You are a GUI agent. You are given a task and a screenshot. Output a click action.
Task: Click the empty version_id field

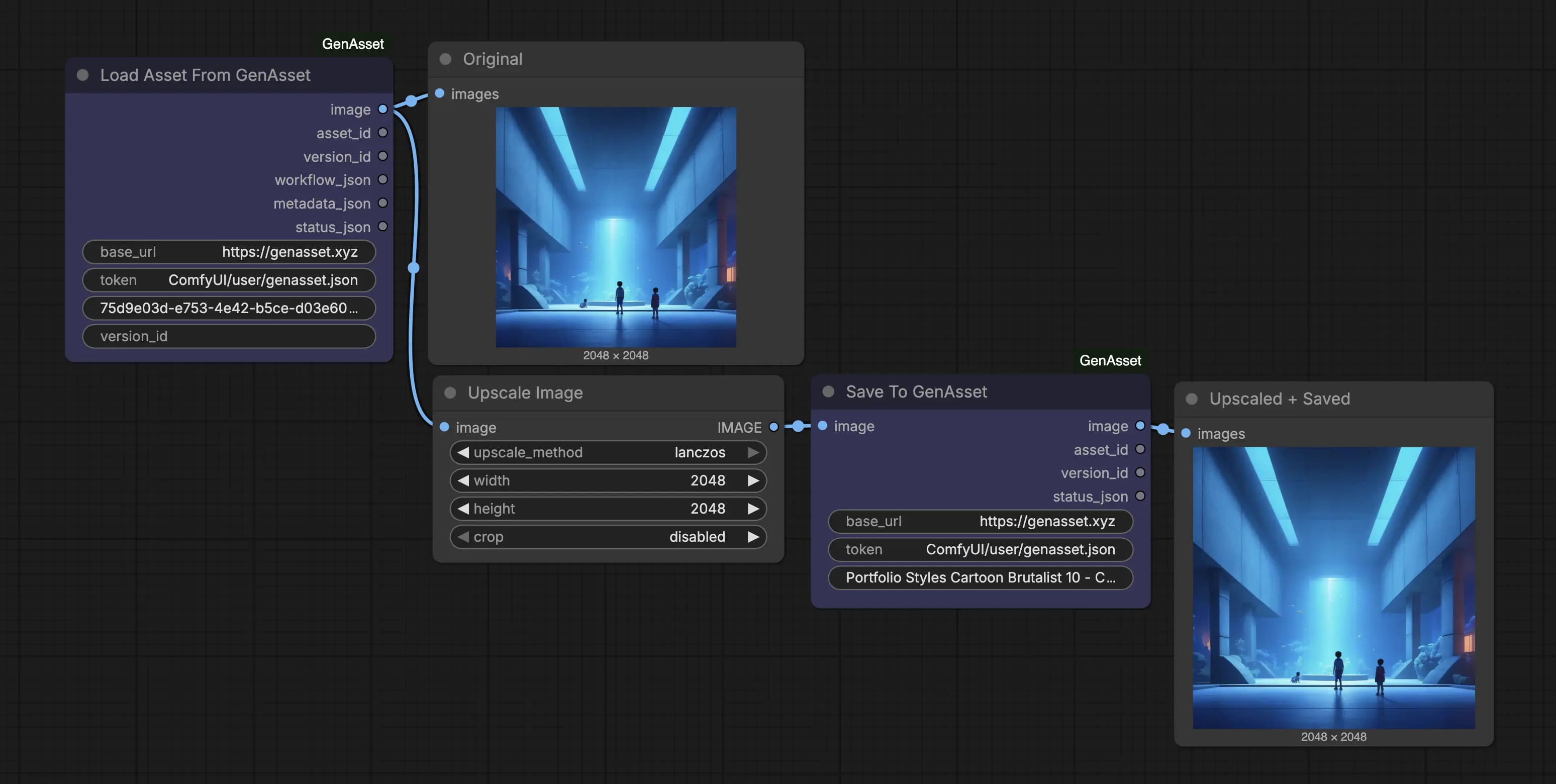(229, 336)
